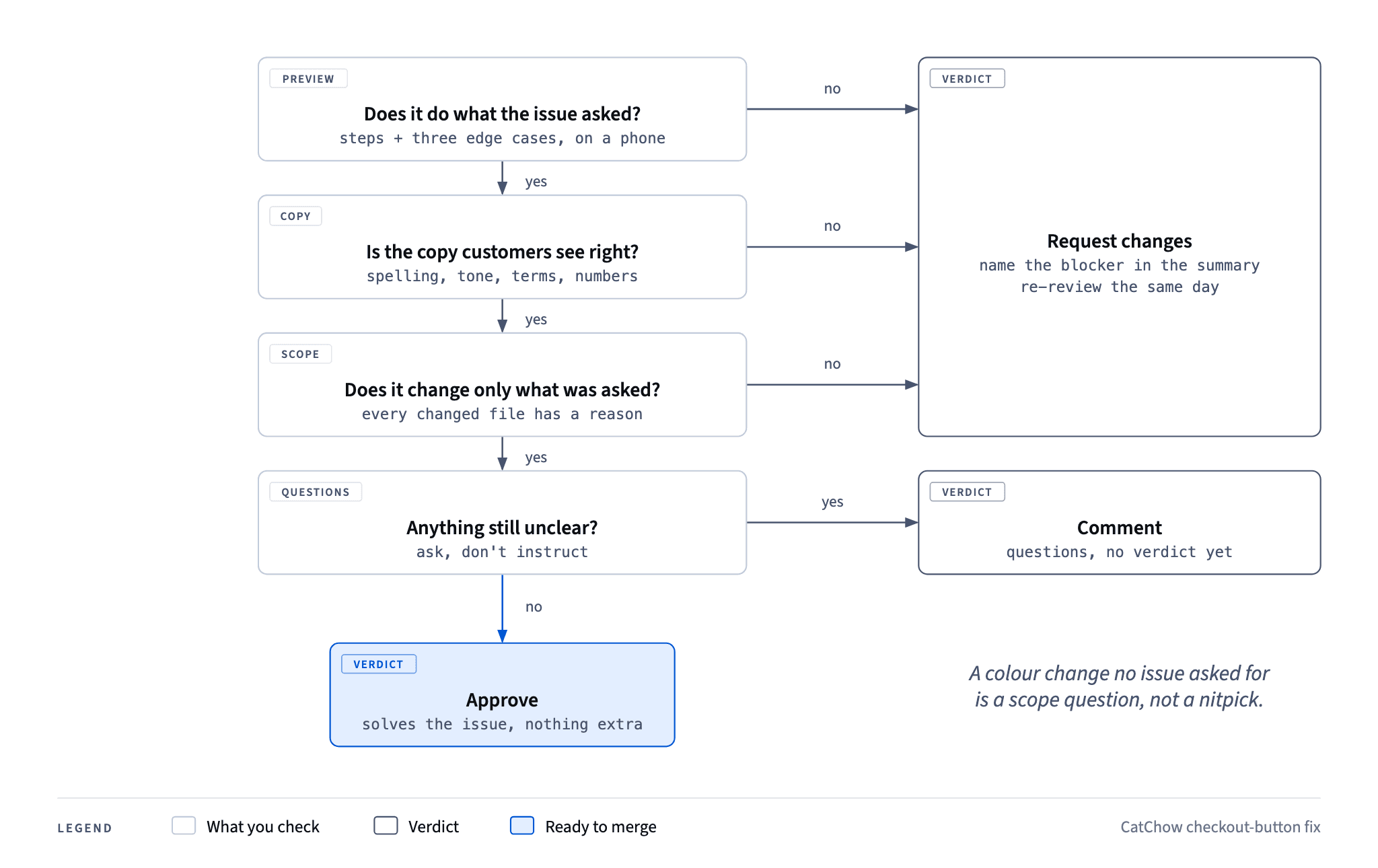Click the LEGEND heading
This screenshot has height=868, width=1378.
85,828
